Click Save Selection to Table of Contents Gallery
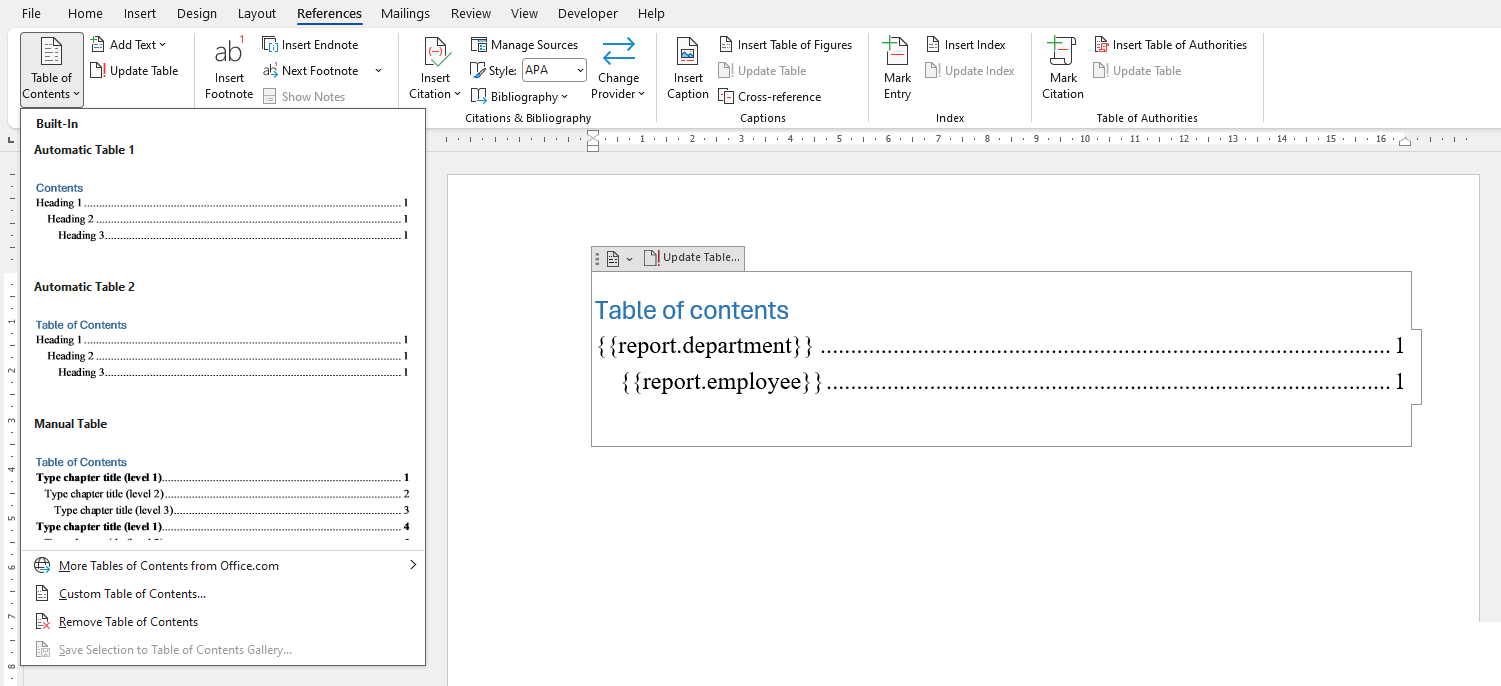Viewport: 1501px width, 686px height. tap(223, 650)
